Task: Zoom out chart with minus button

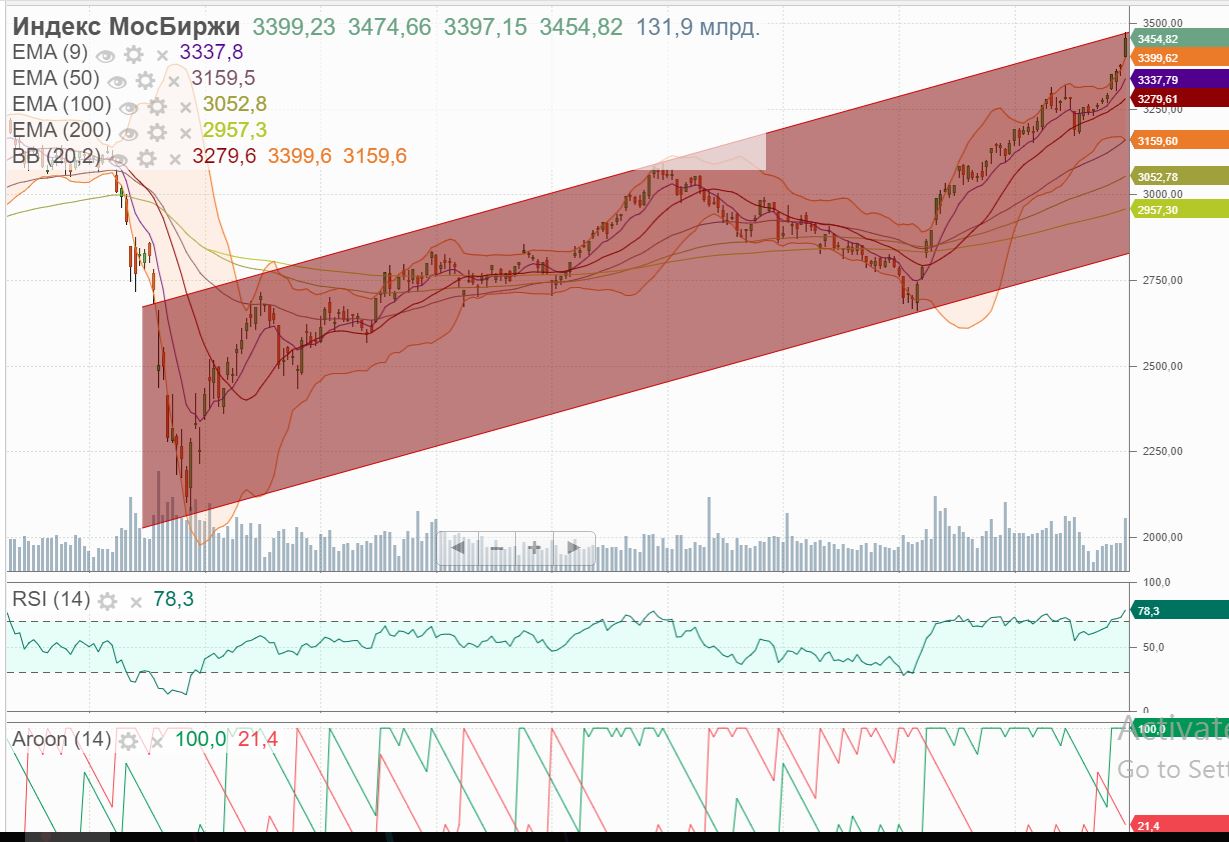Action: (496, 548)
